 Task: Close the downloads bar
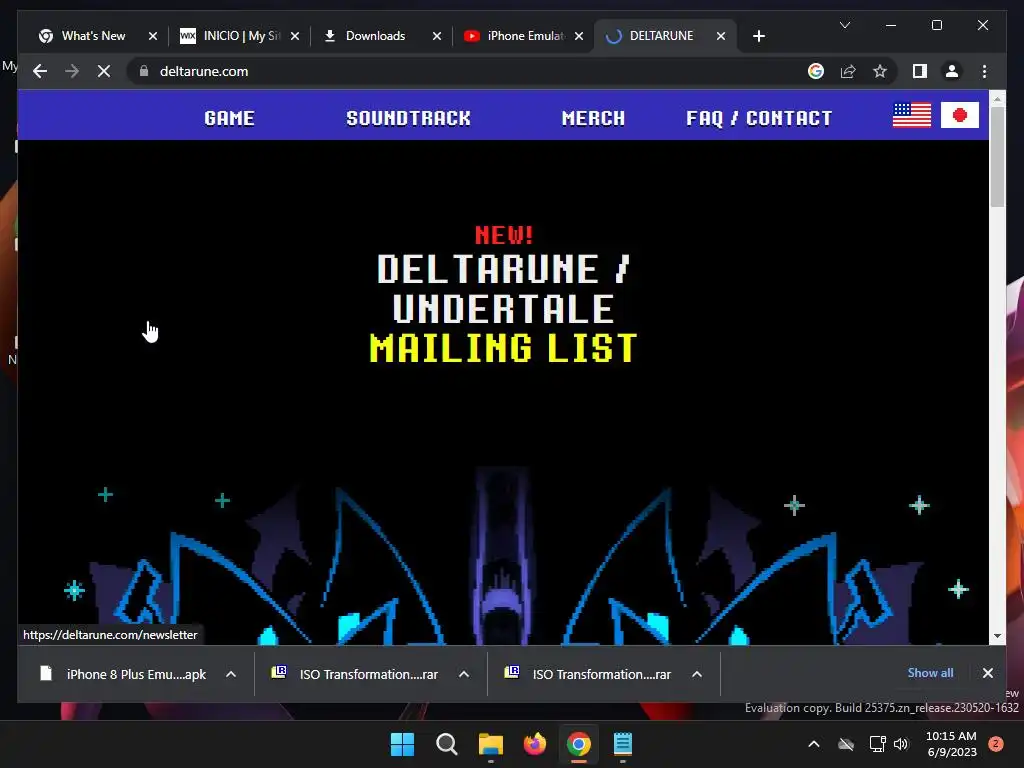point(987,673)
